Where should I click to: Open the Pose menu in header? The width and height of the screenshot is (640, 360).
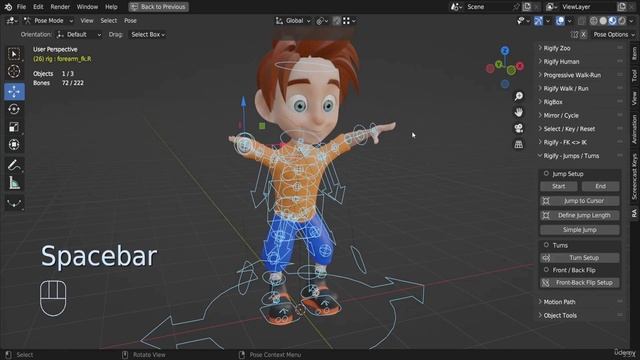coord(130,21)
